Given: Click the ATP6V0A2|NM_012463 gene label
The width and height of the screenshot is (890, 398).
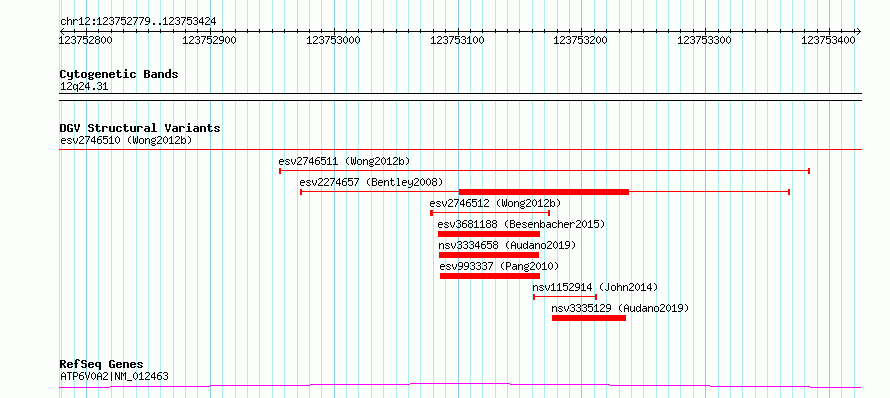Looking at the screenshot, I should 114,376.
